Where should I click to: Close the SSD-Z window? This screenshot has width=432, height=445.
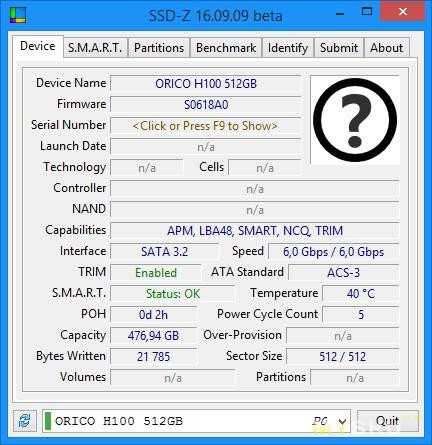tap(403, 12)
